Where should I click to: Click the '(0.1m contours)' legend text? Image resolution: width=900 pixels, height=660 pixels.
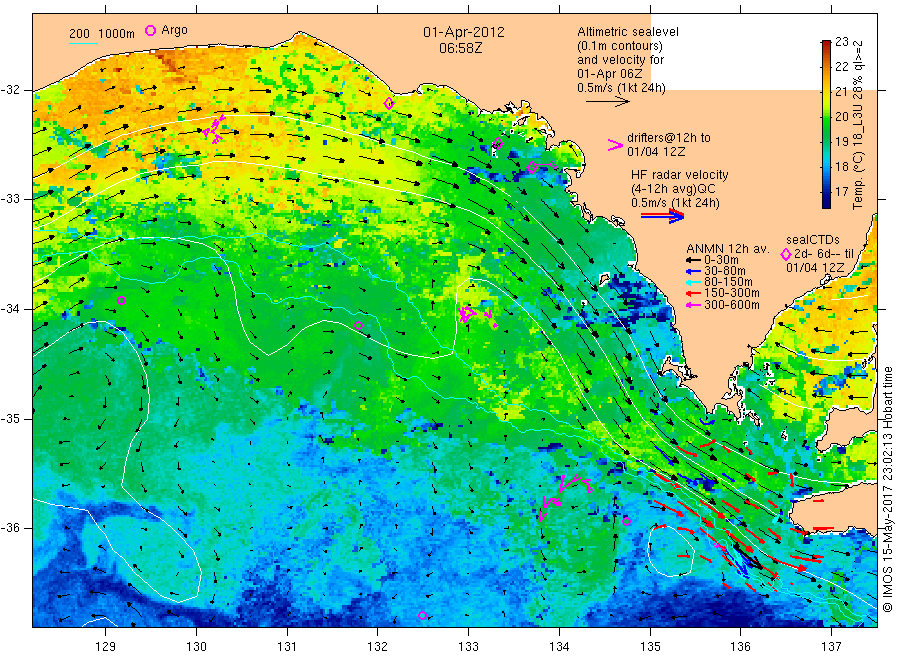620,46
